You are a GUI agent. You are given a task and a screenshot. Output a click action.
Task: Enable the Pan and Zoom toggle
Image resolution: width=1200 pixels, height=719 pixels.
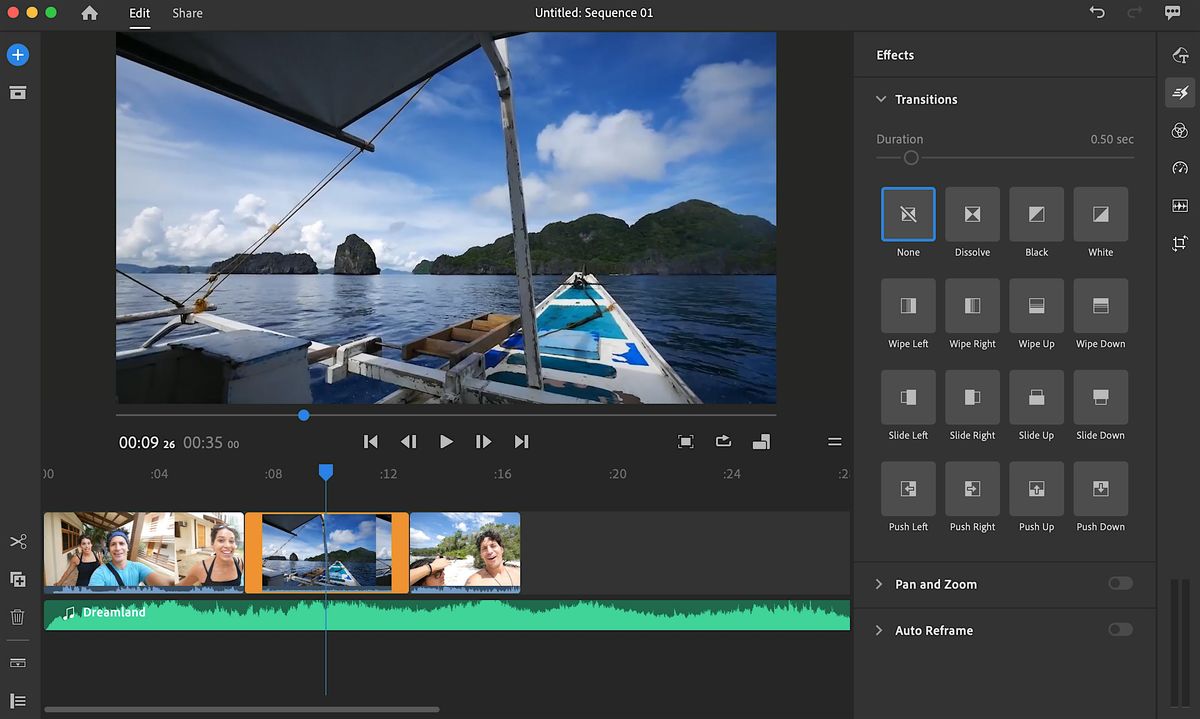(1120, 584)
